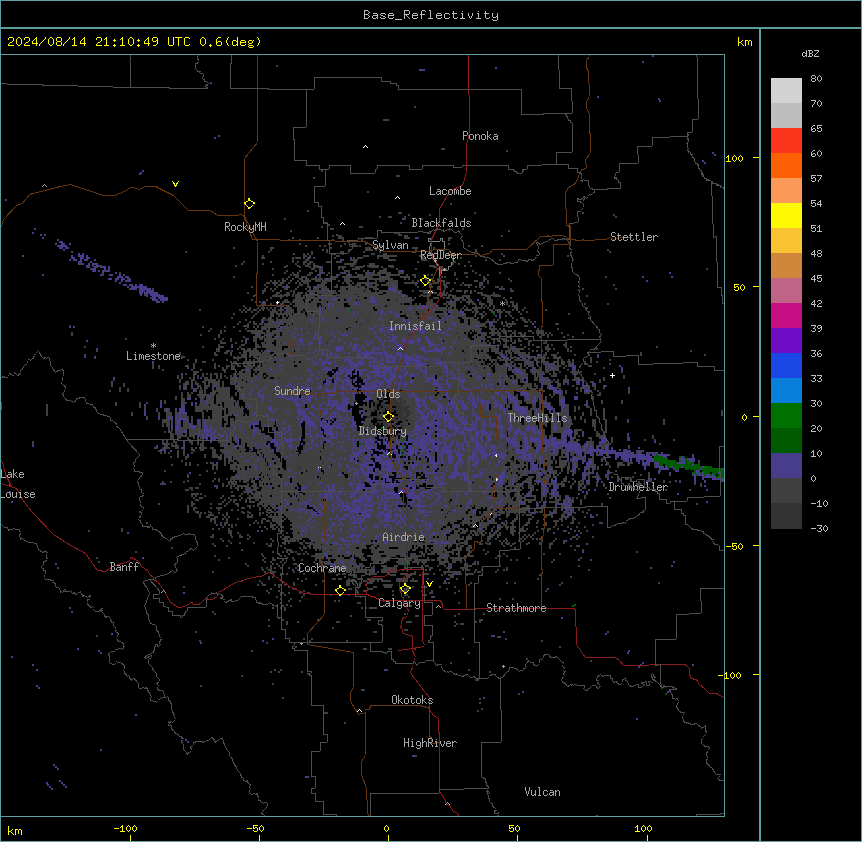
Task: Click the Drumheller city label
Action: tap(638, 487)
